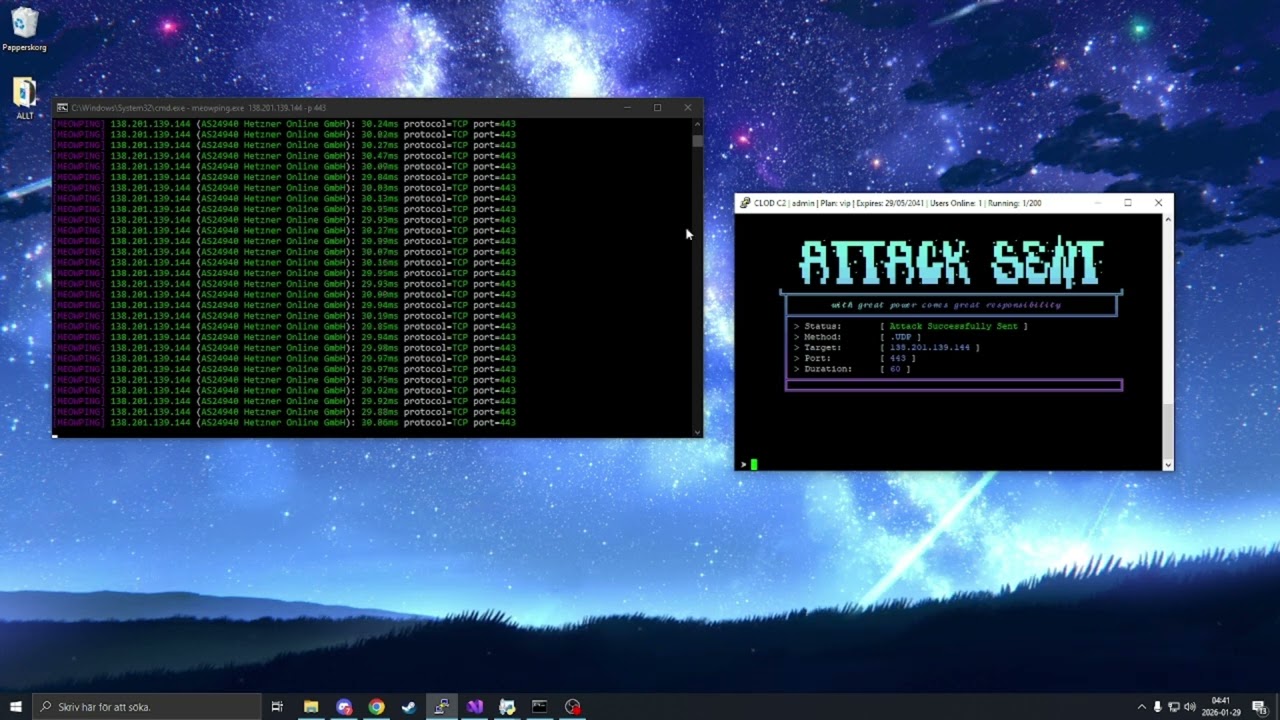1280x720 pixels.
Task: Click the Port value '443' in CLOD C2
Action: pos(897,358)
